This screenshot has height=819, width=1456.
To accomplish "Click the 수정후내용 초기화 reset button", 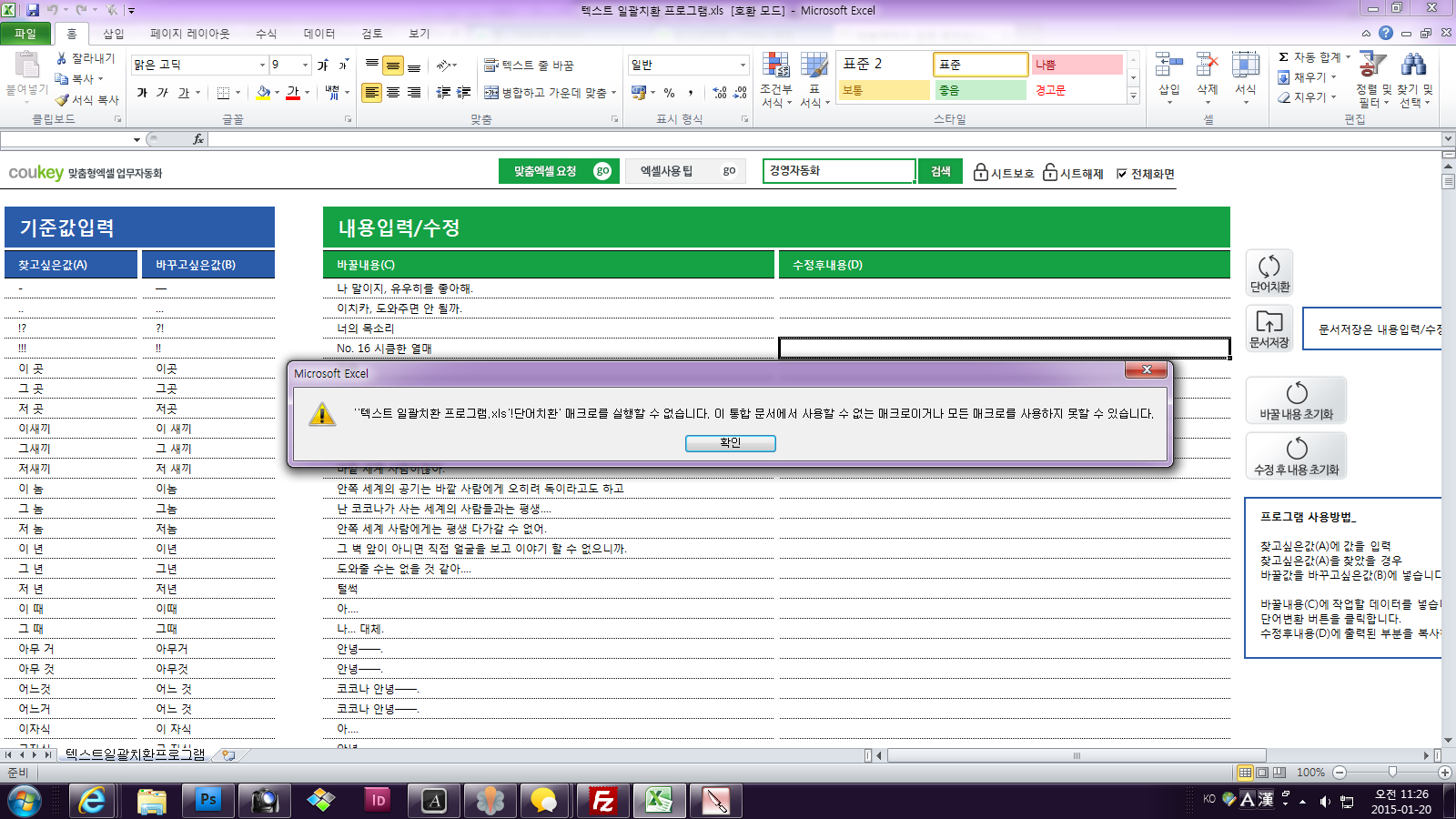I will coord(1296,456).
